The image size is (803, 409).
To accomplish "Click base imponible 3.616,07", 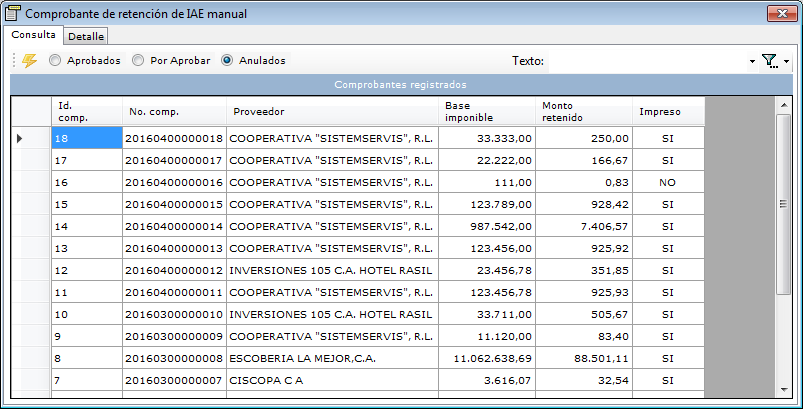I will point(487,380).
